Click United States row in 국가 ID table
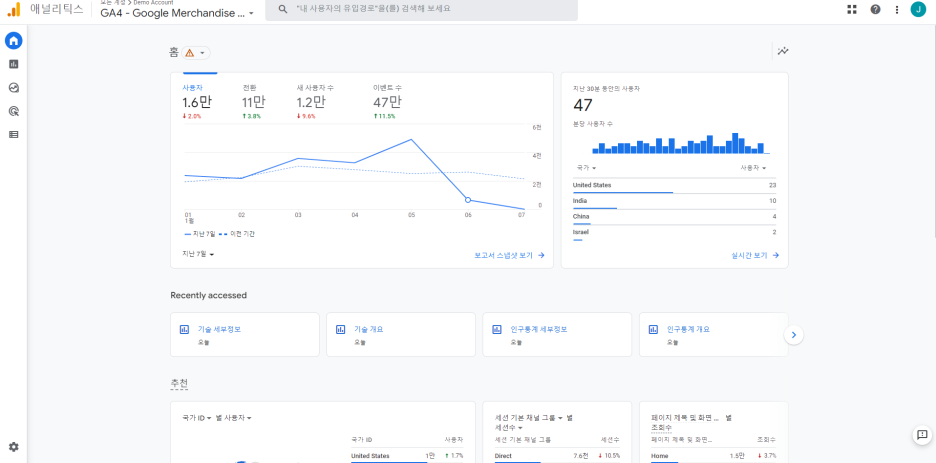Image resolution: width=936 pixels, height=463 pixels. (407, 456)
